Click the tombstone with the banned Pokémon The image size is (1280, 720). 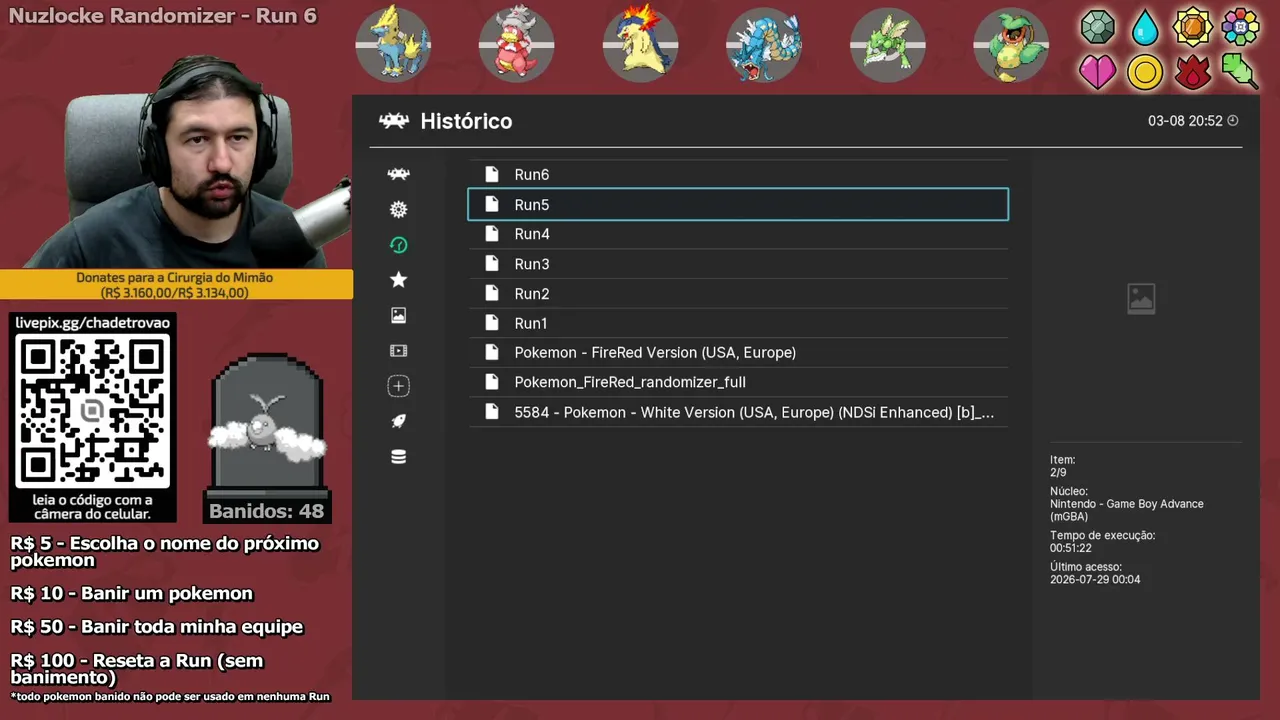pyautogui.click(x=267, y=425)
